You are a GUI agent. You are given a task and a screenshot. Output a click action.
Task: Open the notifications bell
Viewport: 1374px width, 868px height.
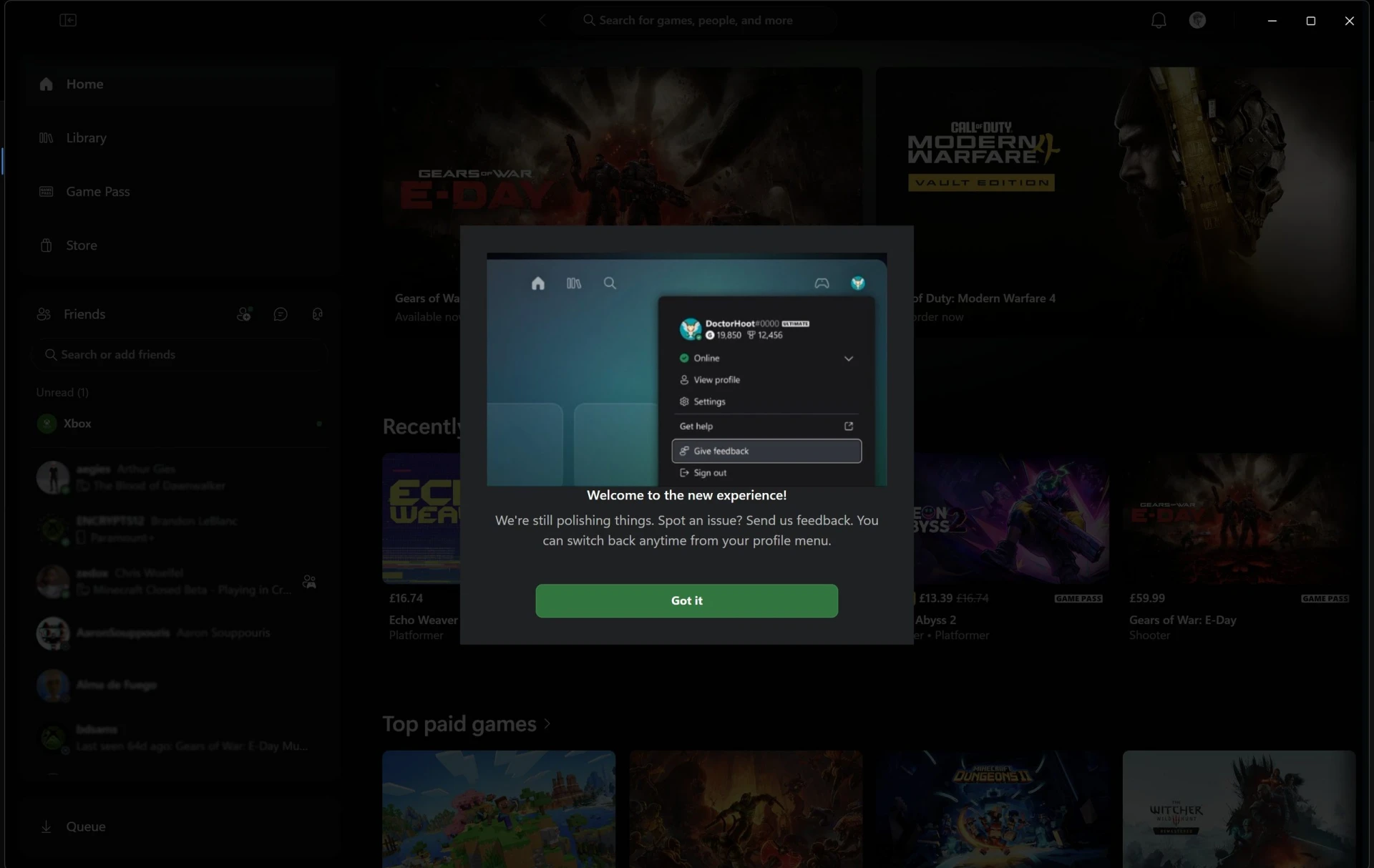pyautogui.click(x=1159, y=20)
